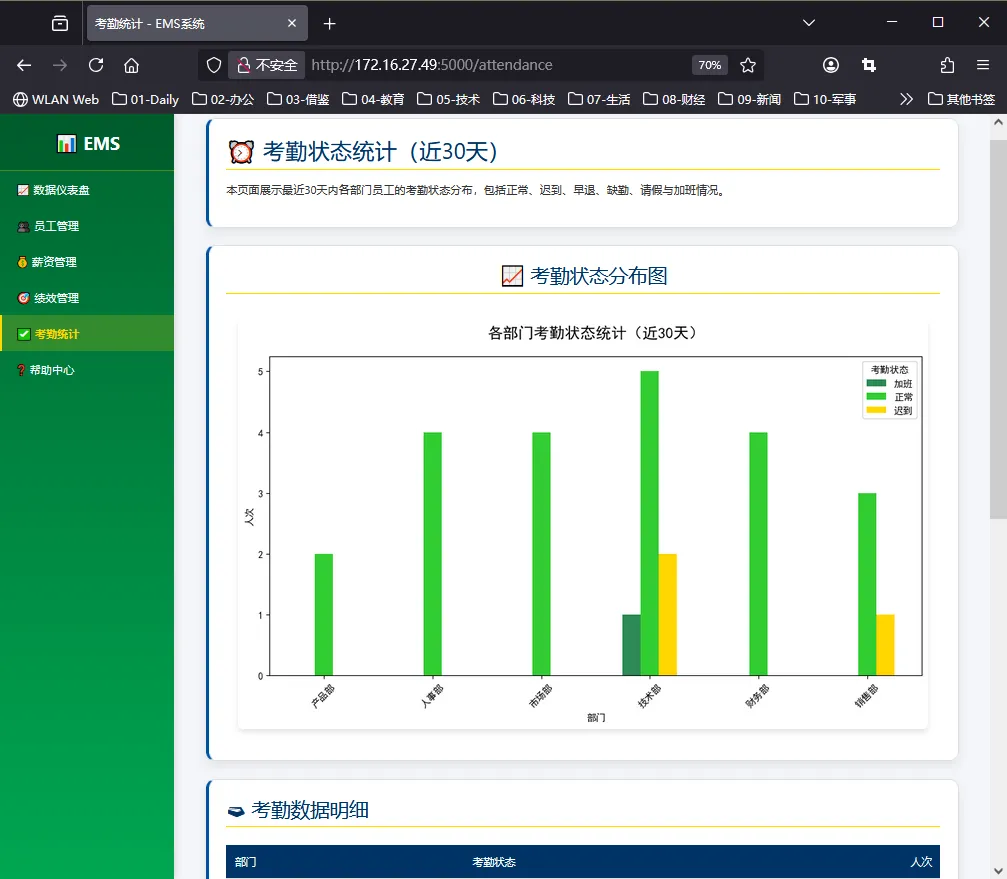The height and width of the screenshot is (879, 1007).
Task: Click the EMS logo chart icon
Action: pos(67,144)
